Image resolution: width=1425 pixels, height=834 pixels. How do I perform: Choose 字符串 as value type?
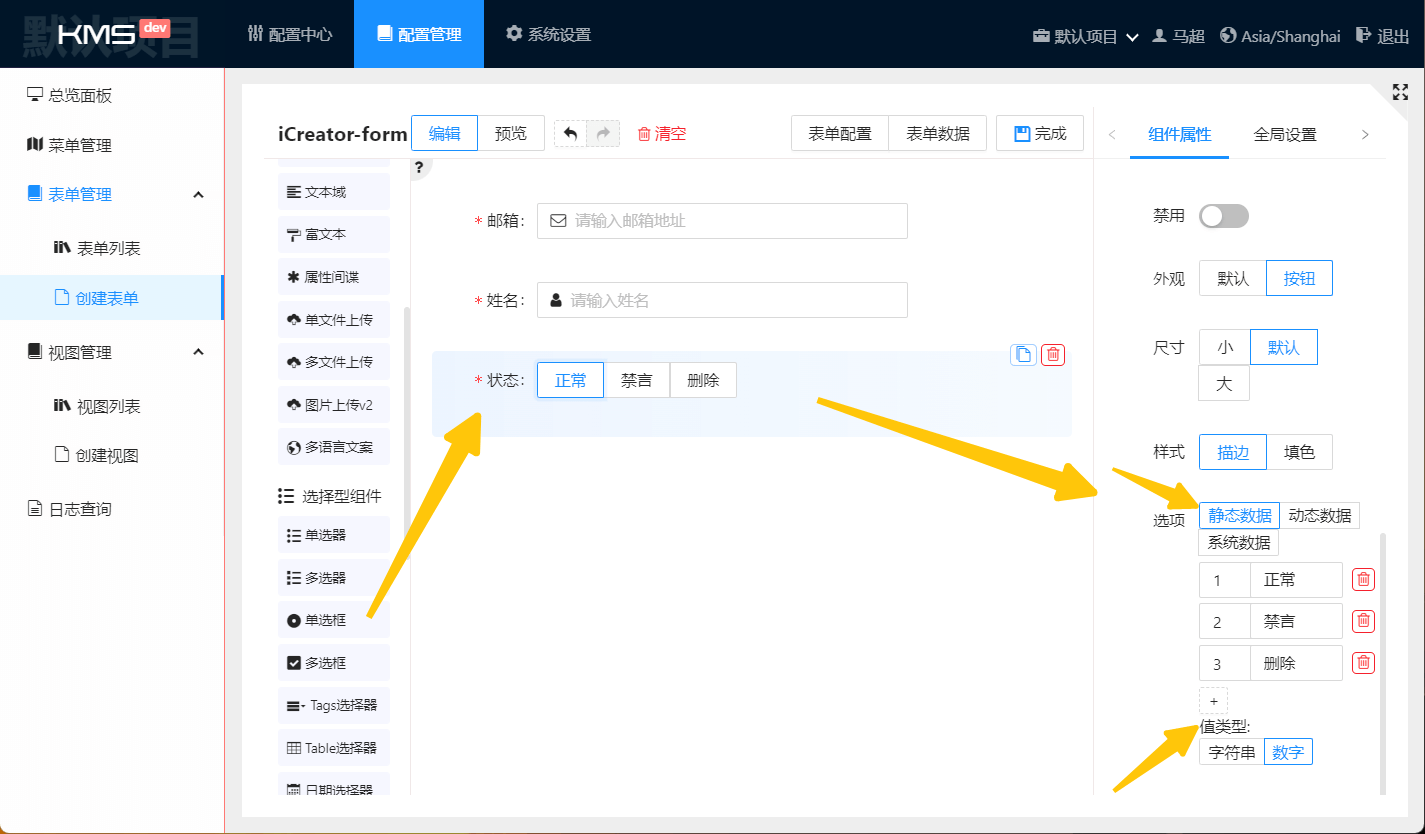[x=1232, y=752]
